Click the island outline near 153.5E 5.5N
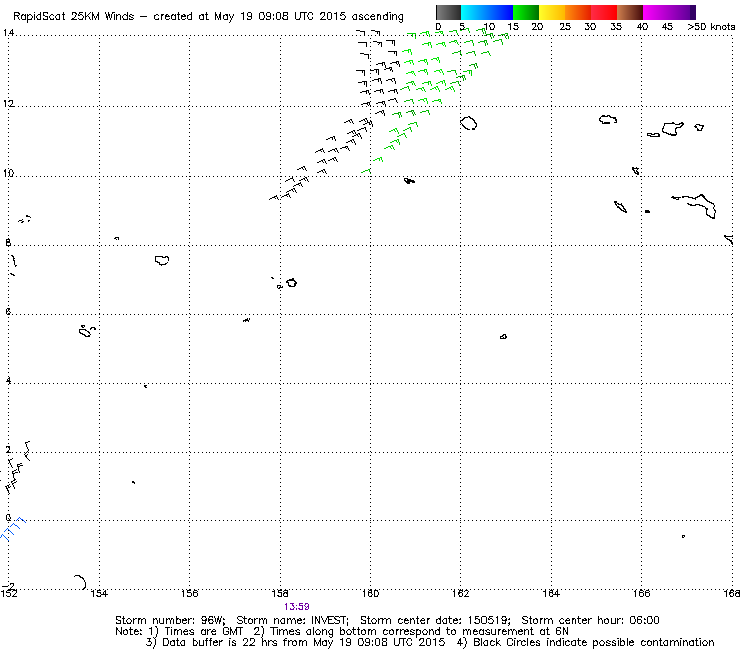 87,331
